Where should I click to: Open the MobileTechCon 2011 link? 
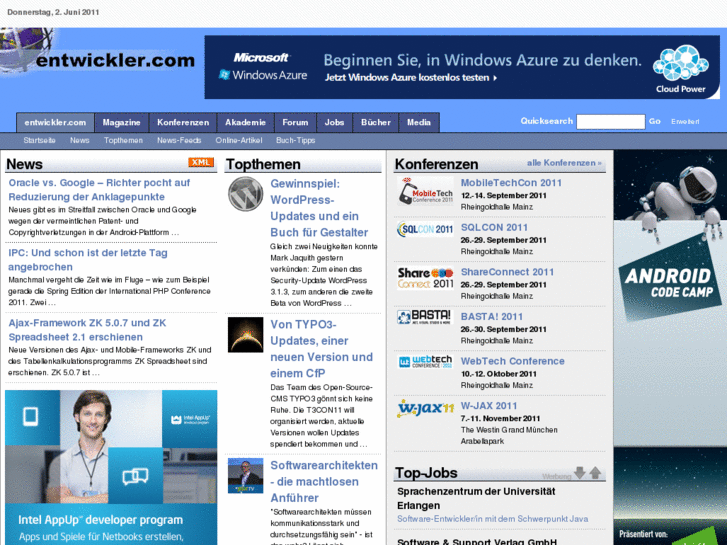[x=511, y=183]
